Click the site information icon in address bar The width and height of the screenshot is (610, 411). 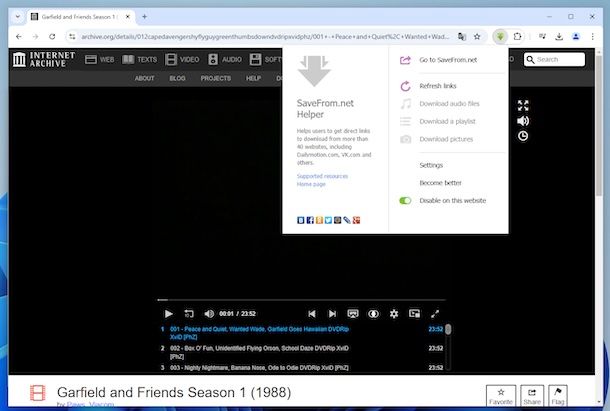(x=72, y=37)
